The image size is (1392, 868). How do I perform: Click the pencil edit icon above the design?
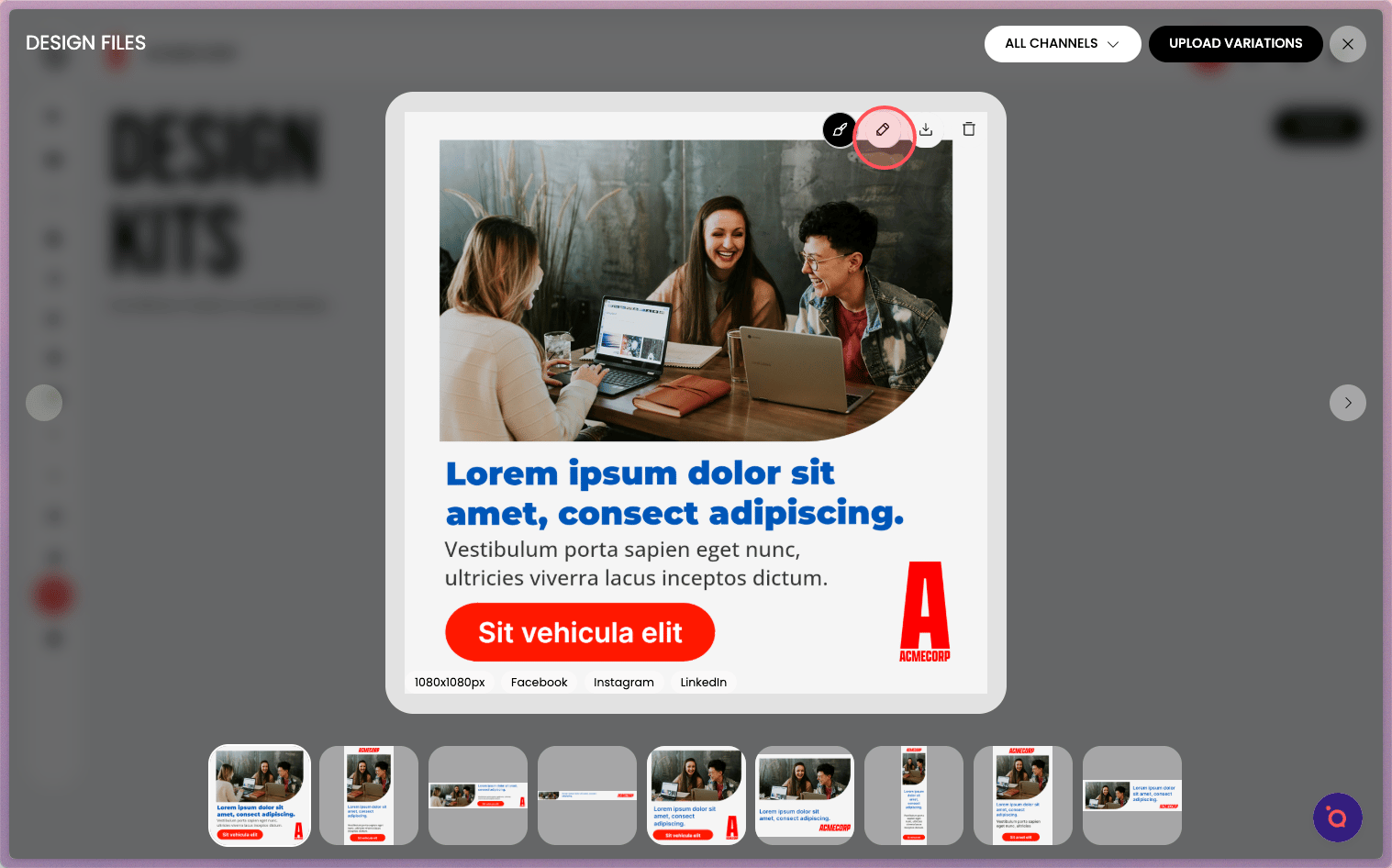(883, 129)
